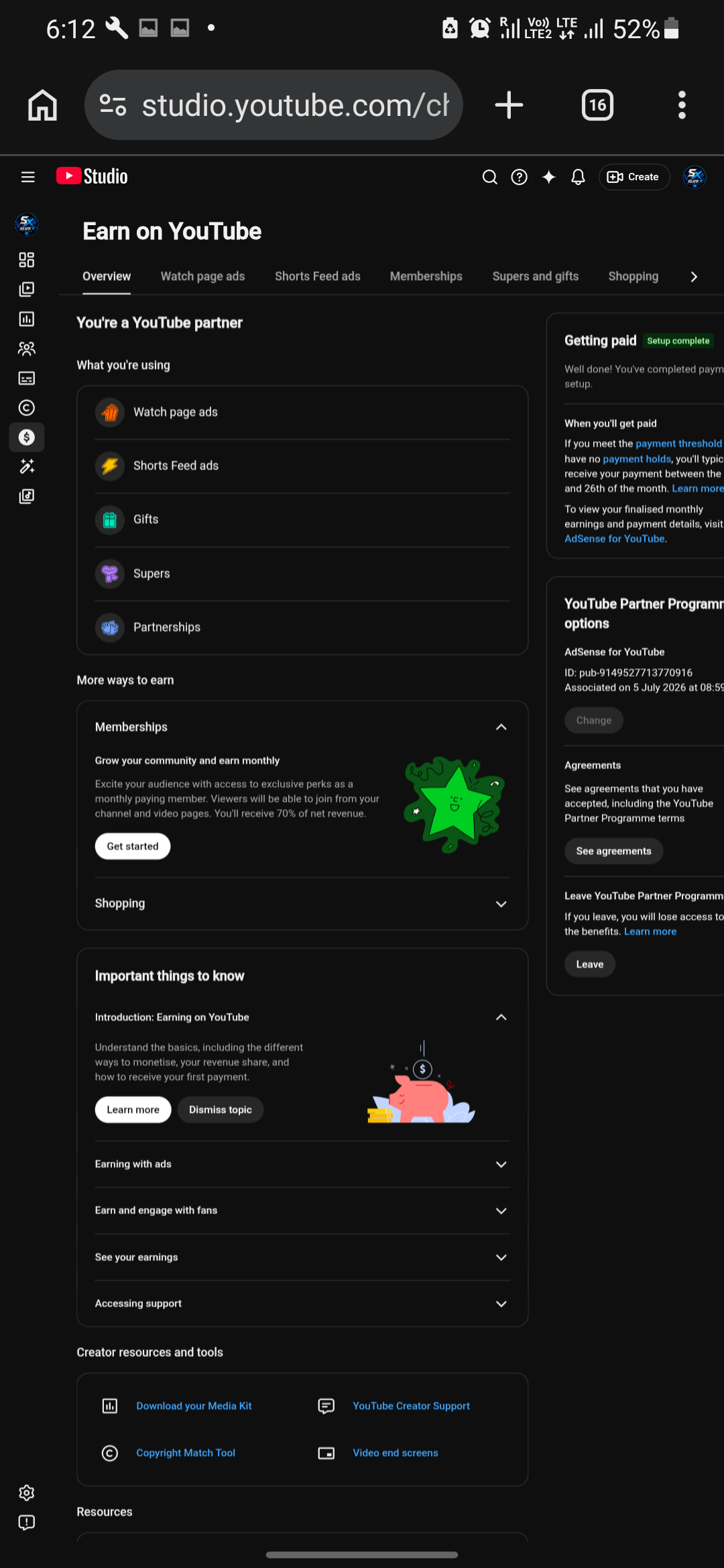Click the Change AdSense button

point(594,720)
